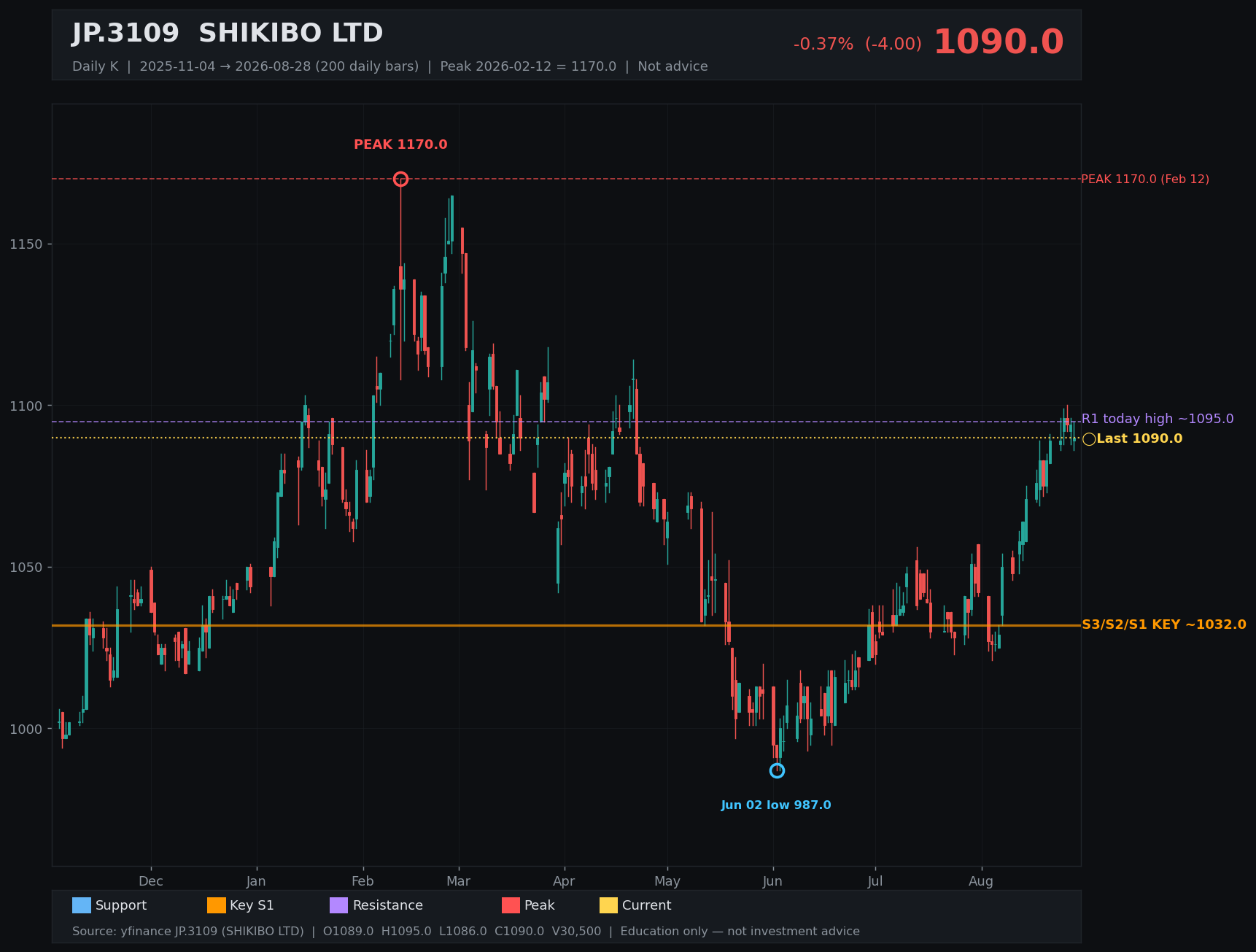The image size is (1256, 952).
Task: Select the "Key S1" legend label
Action: (x=252, y=905)
